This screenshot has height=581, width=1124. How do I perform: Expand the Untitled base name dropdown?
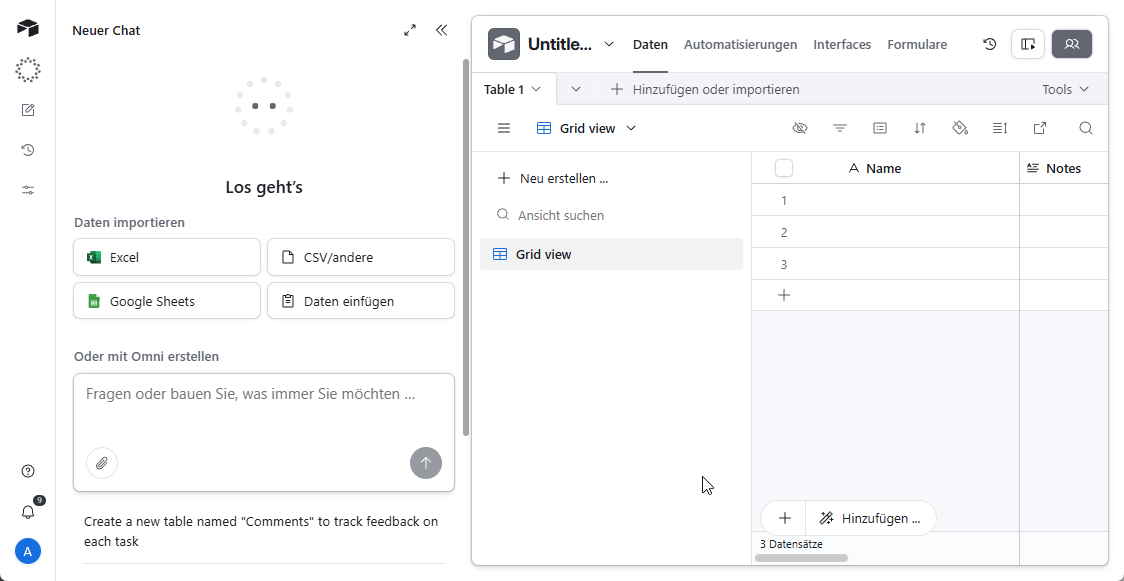[x=610, y=44]
